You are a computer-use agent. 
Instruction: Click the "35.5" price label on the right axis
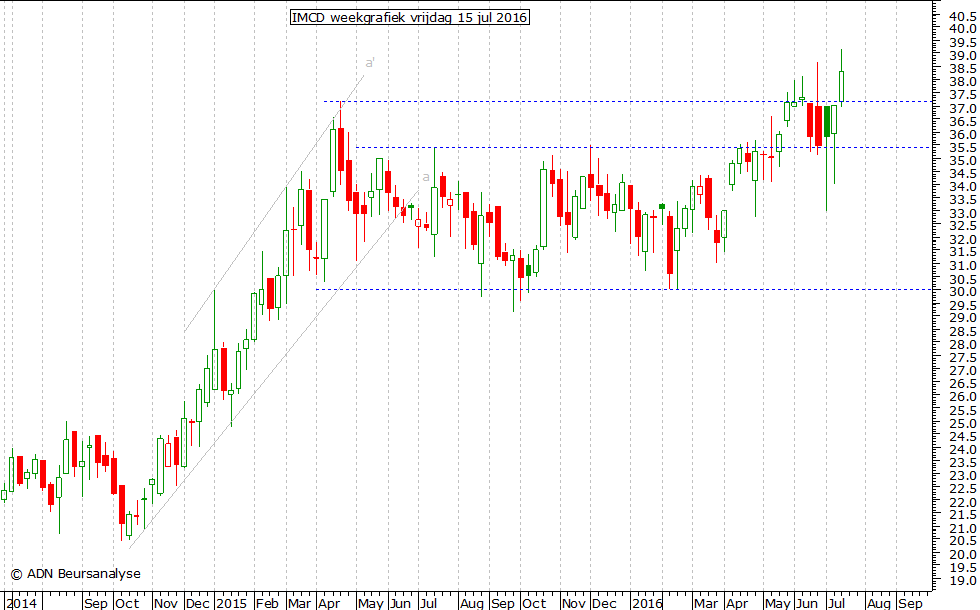(x=962, y=147)
